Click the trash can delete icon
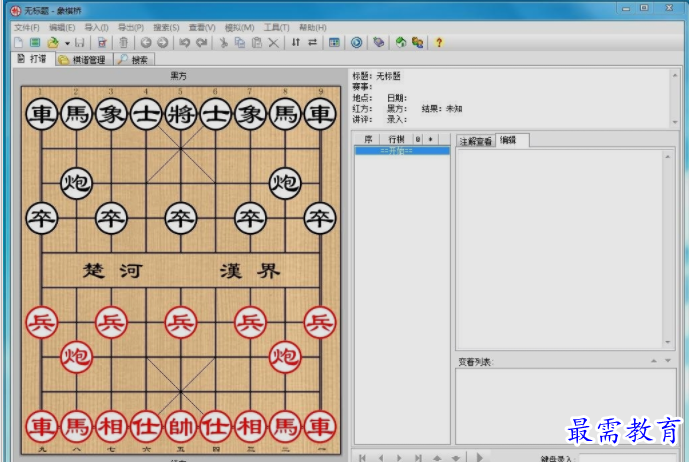This screenshot has height=462, width=689. pos(124,43)
